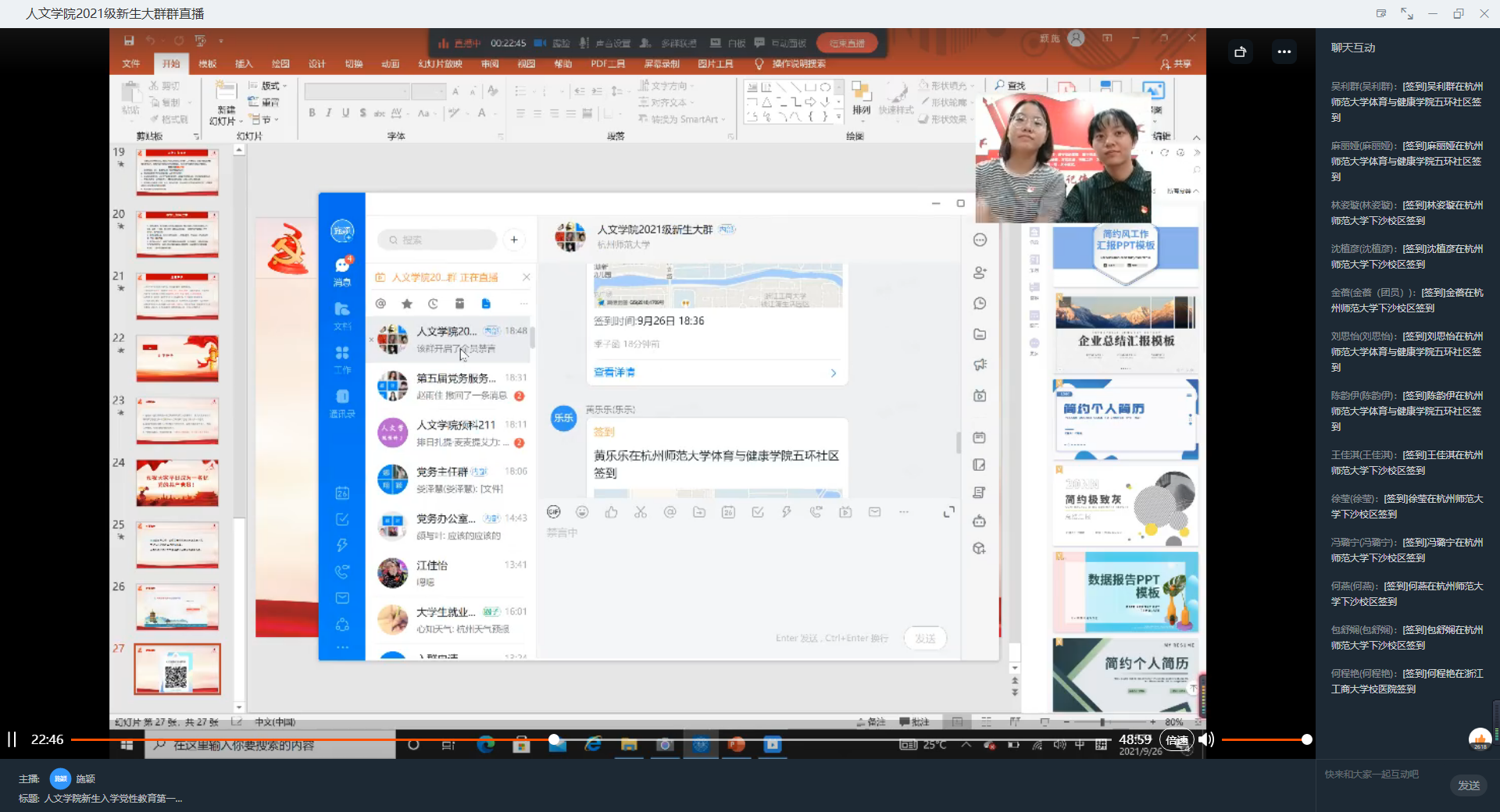The height and width of the screenshot is (812, 1500).
Task: Click the plus icon beside search box
Action: 514,240
